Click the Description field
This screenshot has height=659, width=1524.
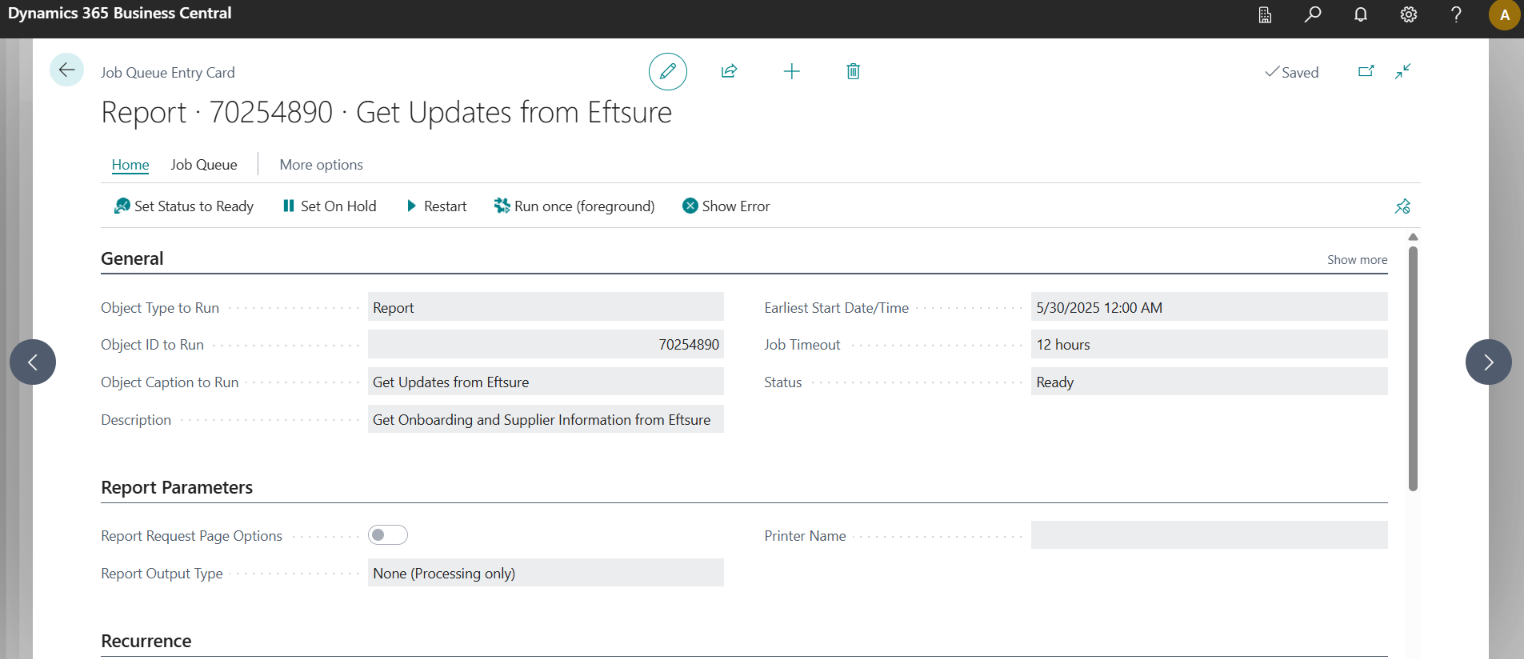[x=546, y=420]
